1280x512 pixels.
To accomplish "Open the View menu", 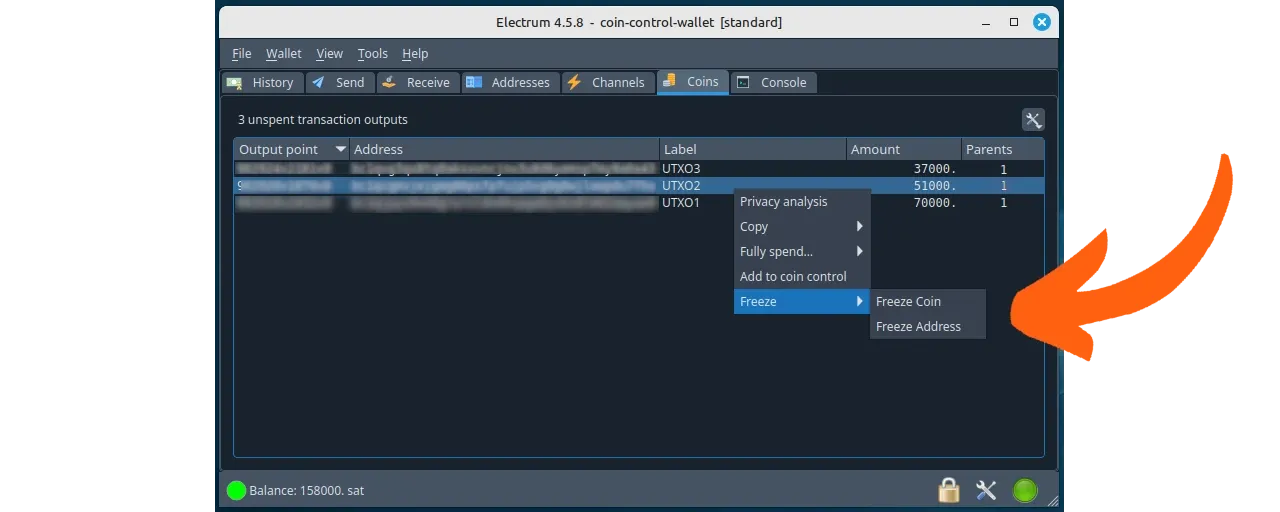I will click(329, 54).
